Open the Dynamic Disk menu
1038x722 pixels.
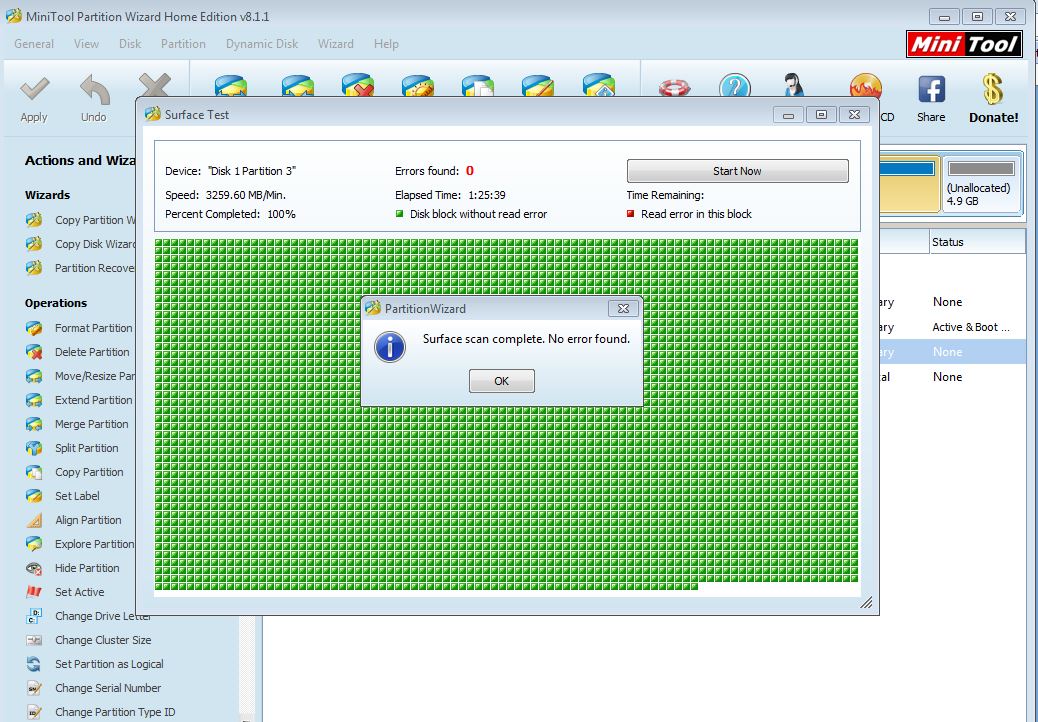tap(261, 44)
